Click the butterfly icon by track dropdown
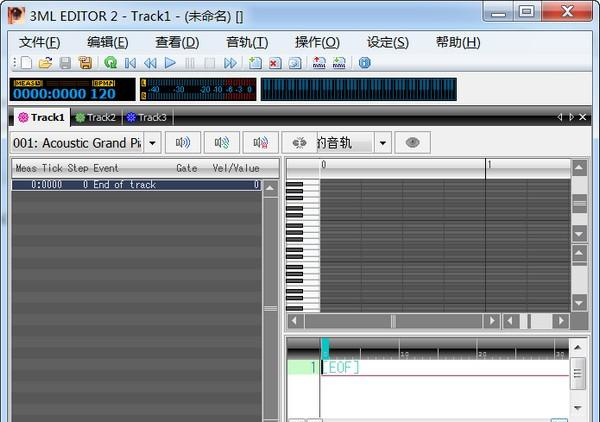The width and height of the screenshot is (600, 422). [299, 143]
